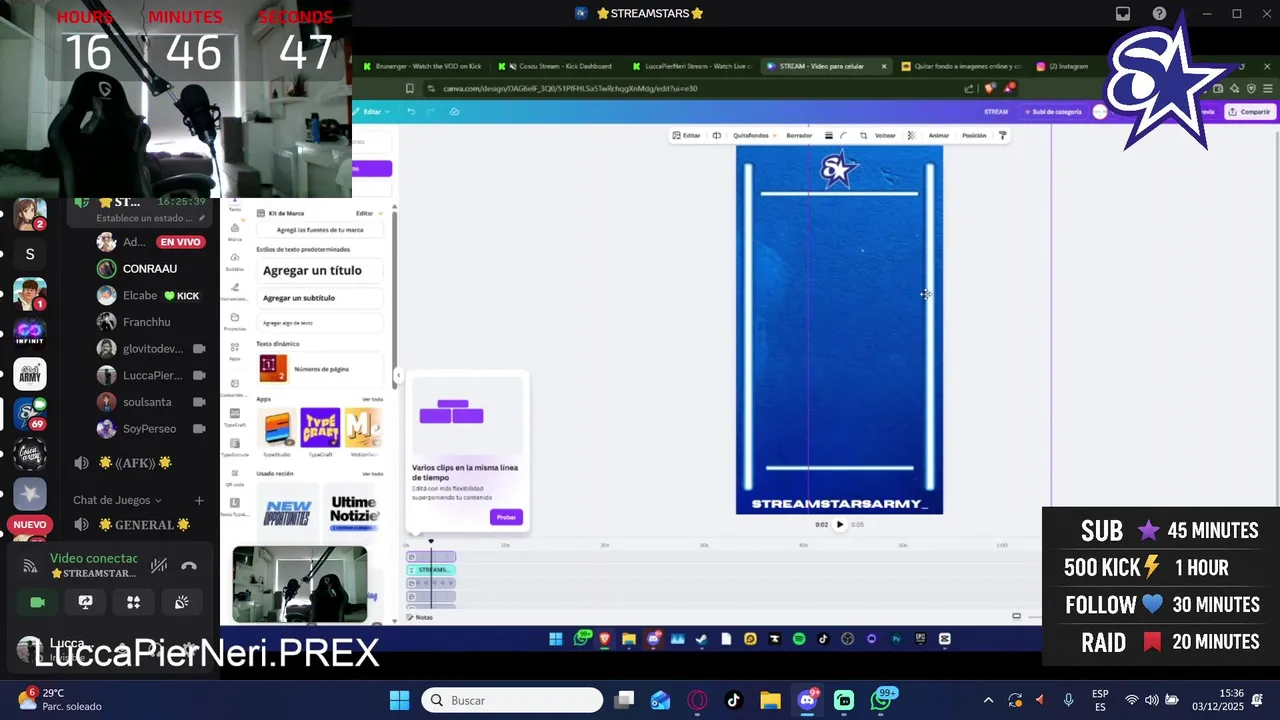Click Canva undo arrow
The width and height of the screenshot is (1280, 720).
click(x=410, y=111)
